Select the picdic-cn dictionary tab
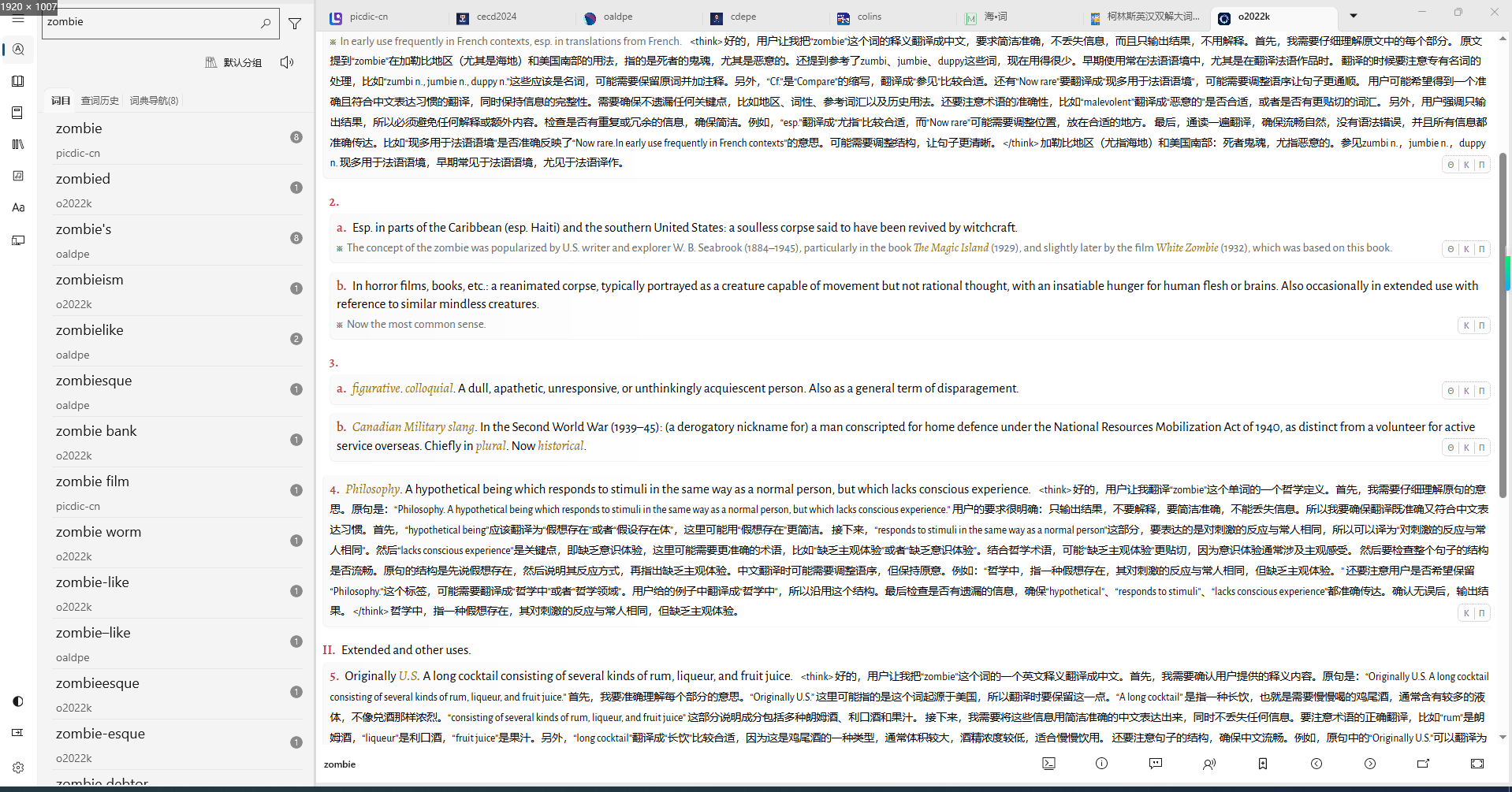Viewport: 1512px width, 792px height. point(369,17)
